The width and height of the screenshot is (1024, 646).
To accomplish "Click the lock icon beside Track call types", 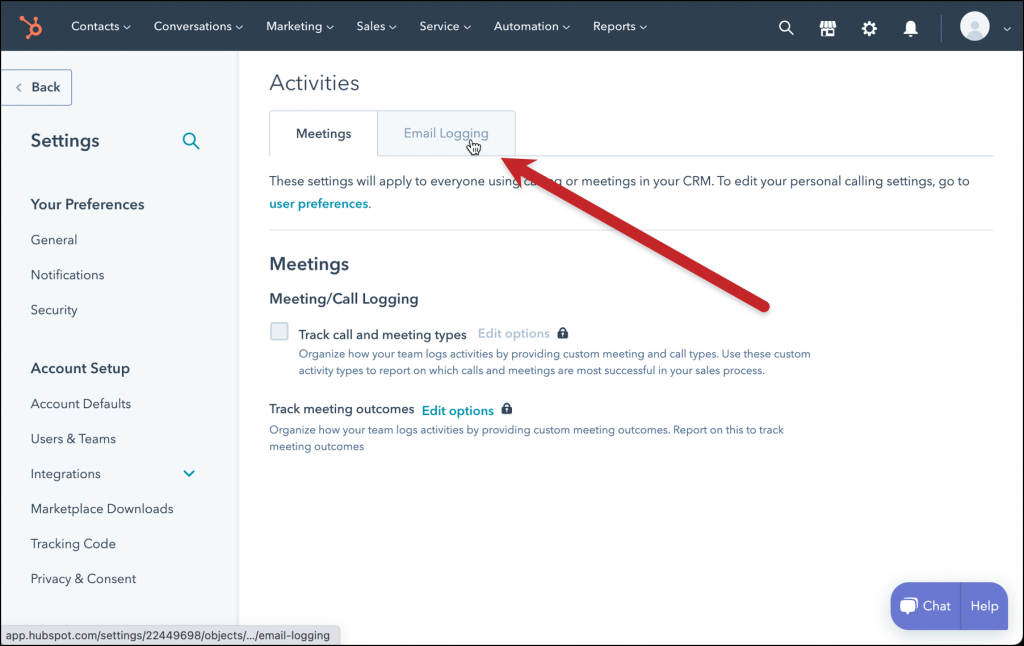I will click(x=562, y=333).
